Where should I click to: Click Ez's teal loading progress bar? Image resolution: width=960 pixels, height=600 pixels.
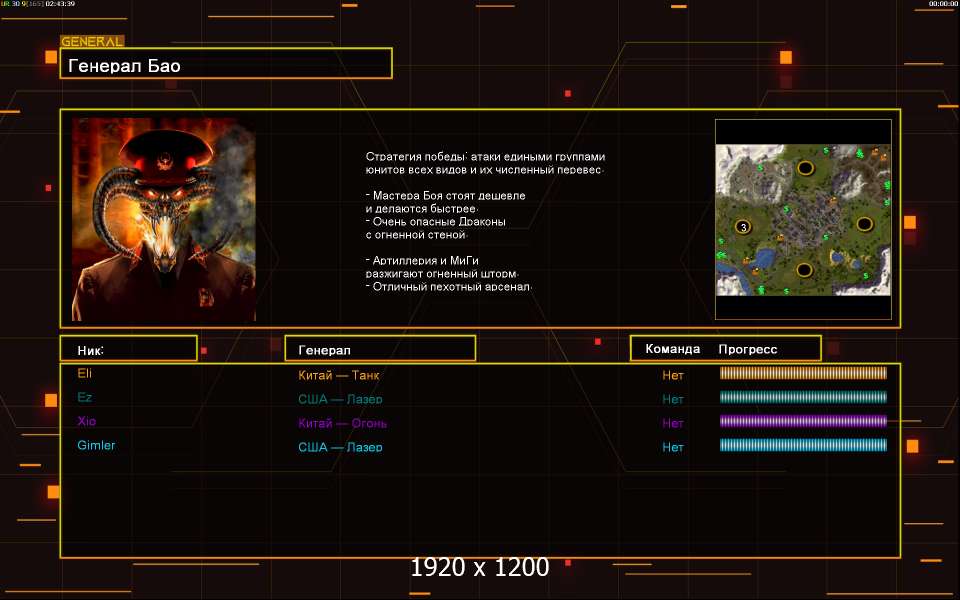pyautogui.click(x=803, y=397)
